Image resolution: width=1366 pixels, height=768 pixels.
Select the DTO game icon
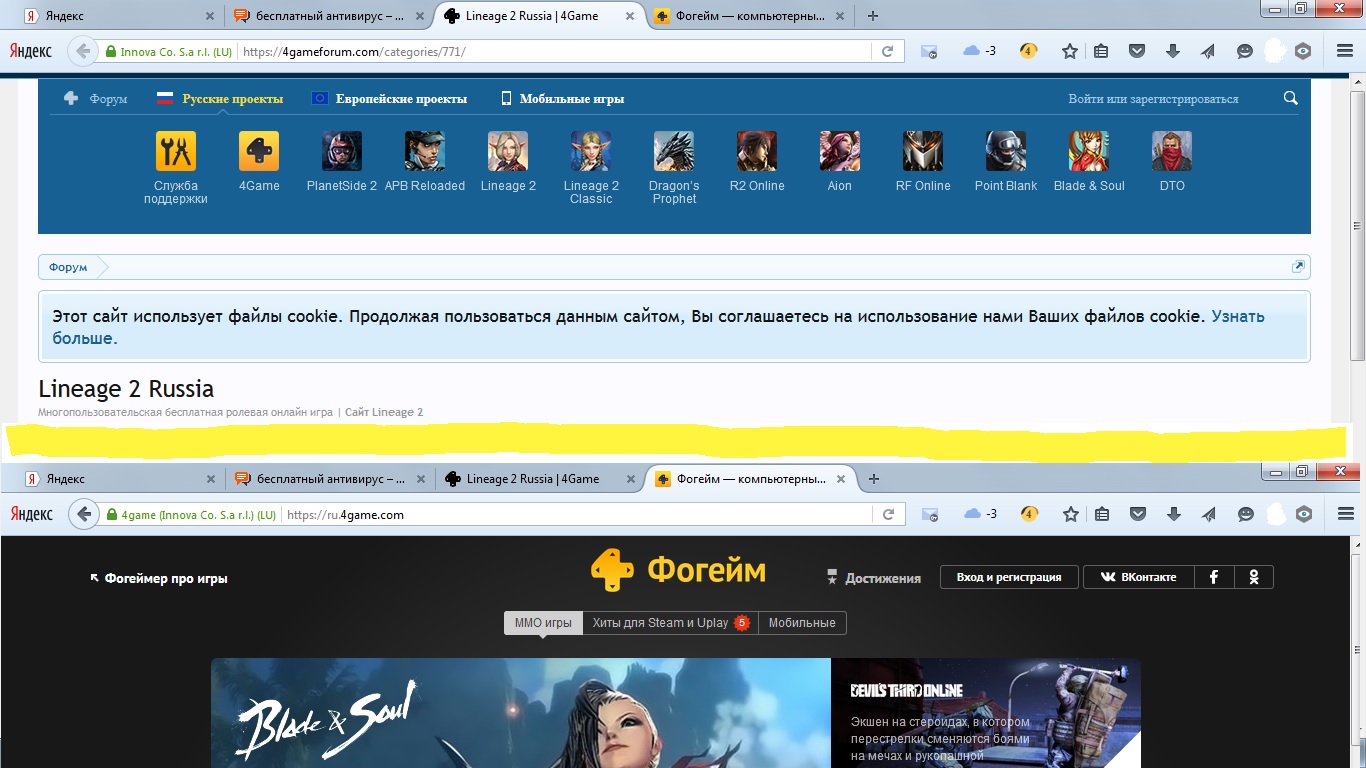(1172, 152)
